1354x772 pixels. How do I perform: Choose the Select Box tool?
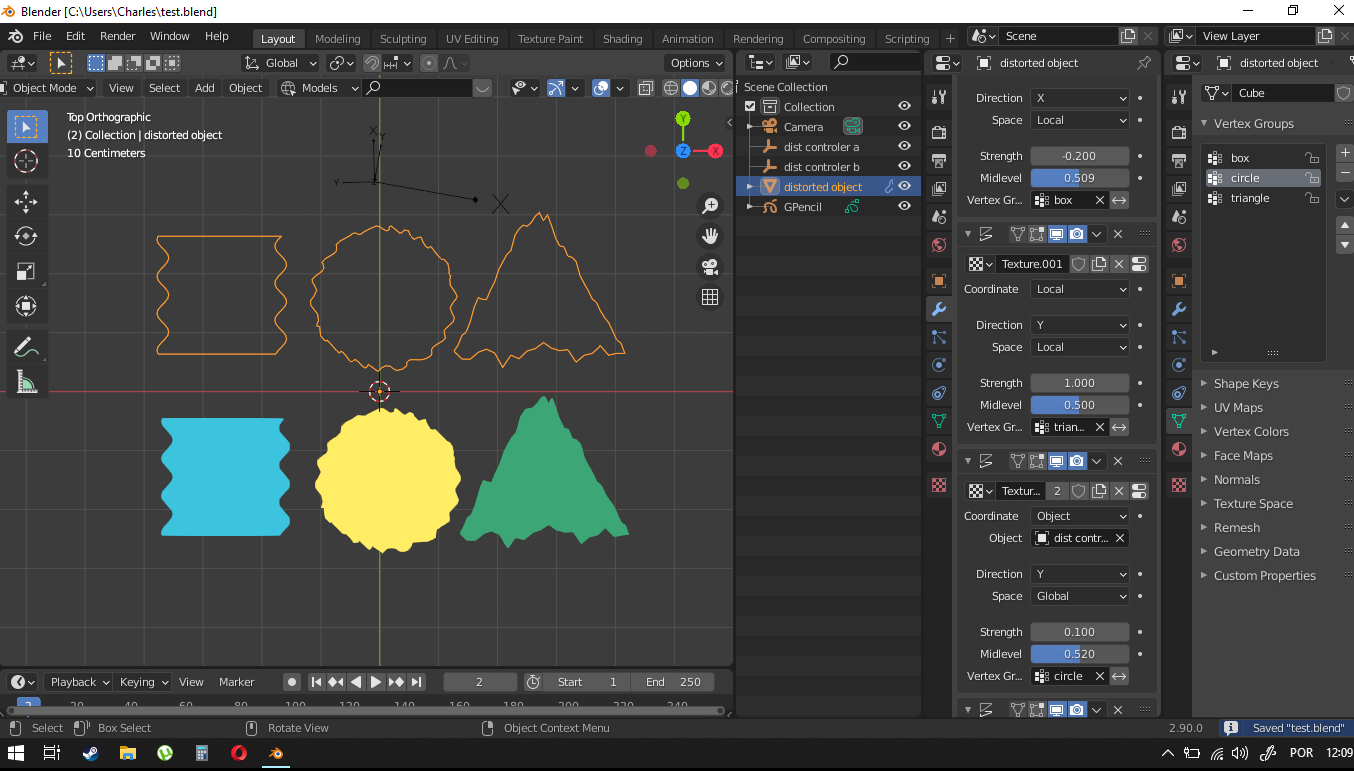(x=26, y=126)
